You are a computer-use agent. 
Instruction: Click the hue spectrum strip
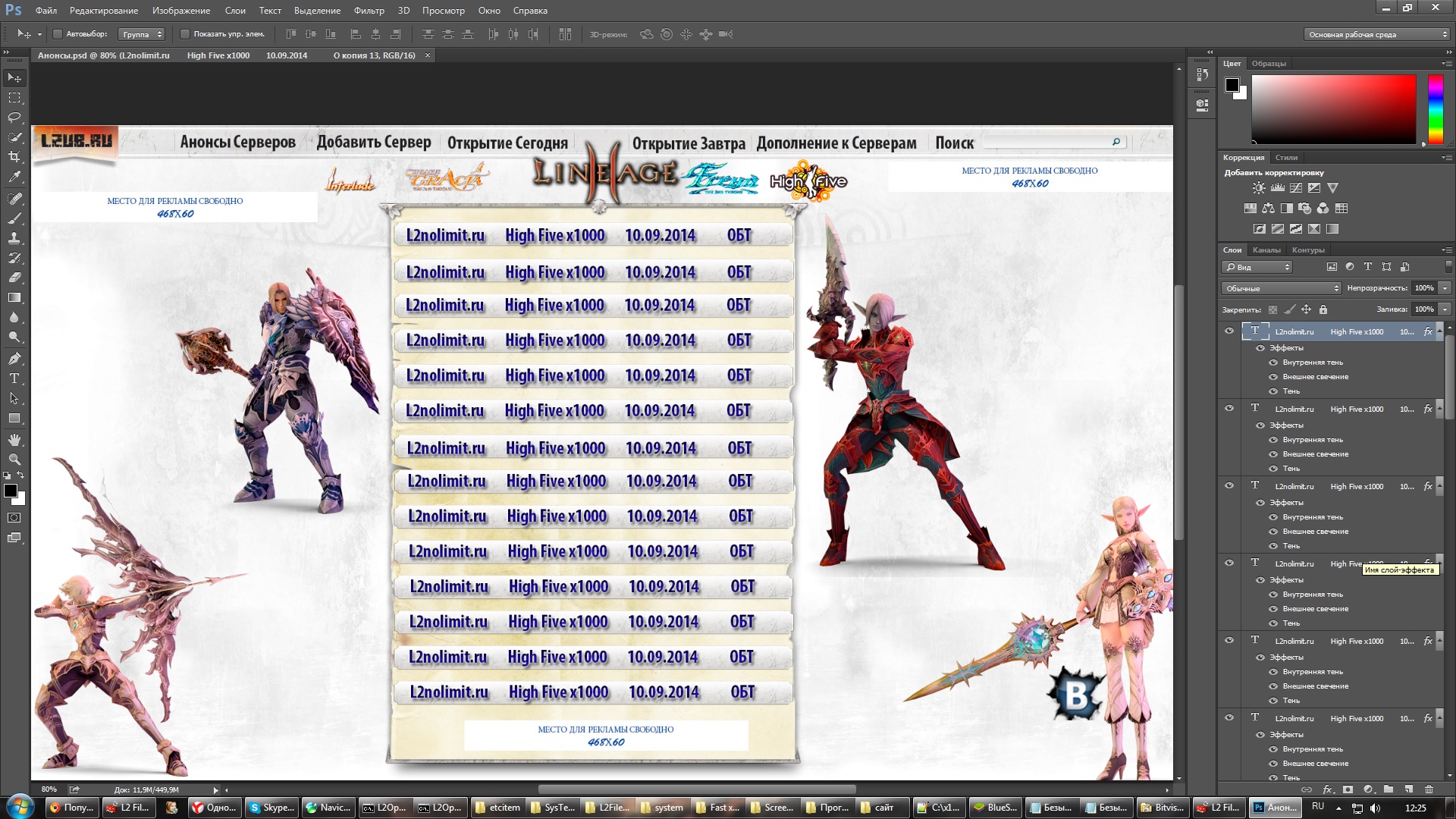[x=1436, y=109]
